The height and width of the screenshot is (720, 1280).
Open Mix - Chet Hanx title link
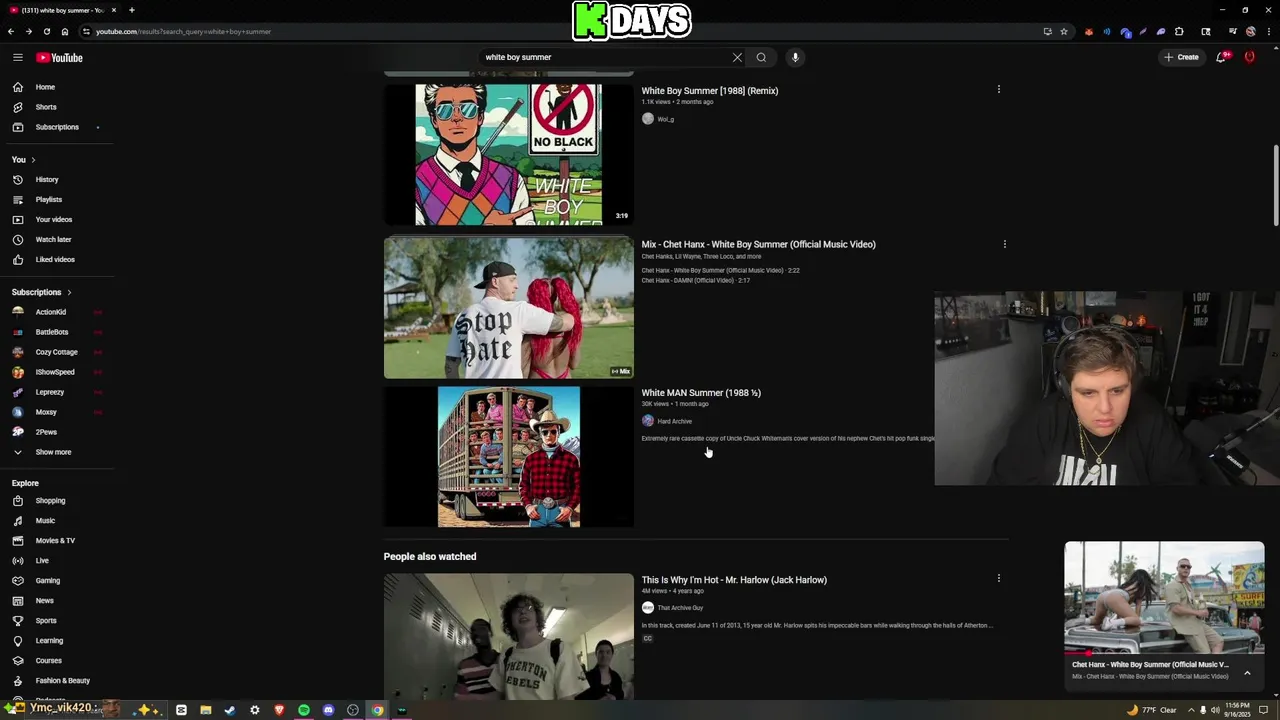(758, 244)
